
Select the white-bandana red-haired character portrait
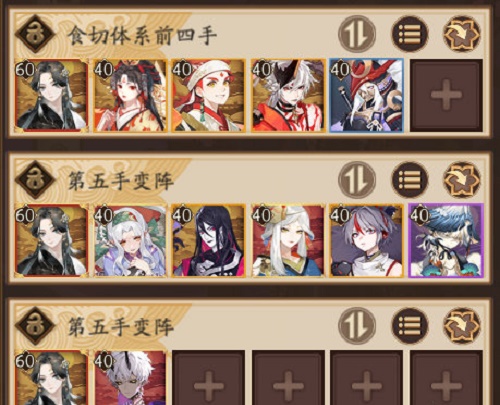point(209,96)
